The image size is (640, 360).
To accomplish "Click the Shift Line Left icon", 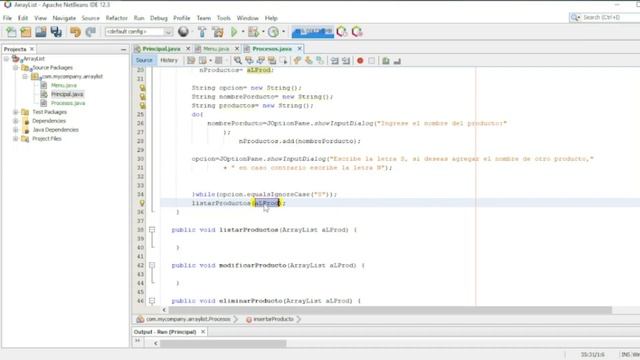I will tap(335, 61).
